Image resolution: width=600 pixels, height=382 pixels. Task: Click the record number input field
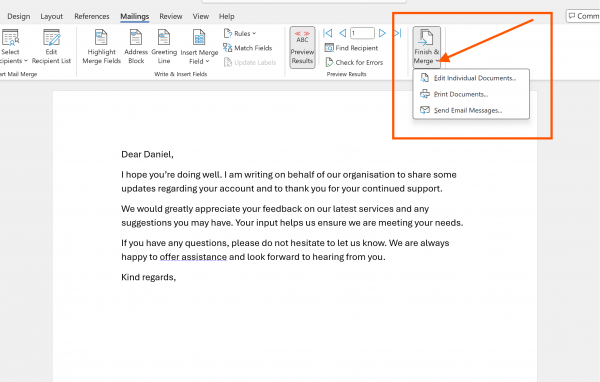362,33
